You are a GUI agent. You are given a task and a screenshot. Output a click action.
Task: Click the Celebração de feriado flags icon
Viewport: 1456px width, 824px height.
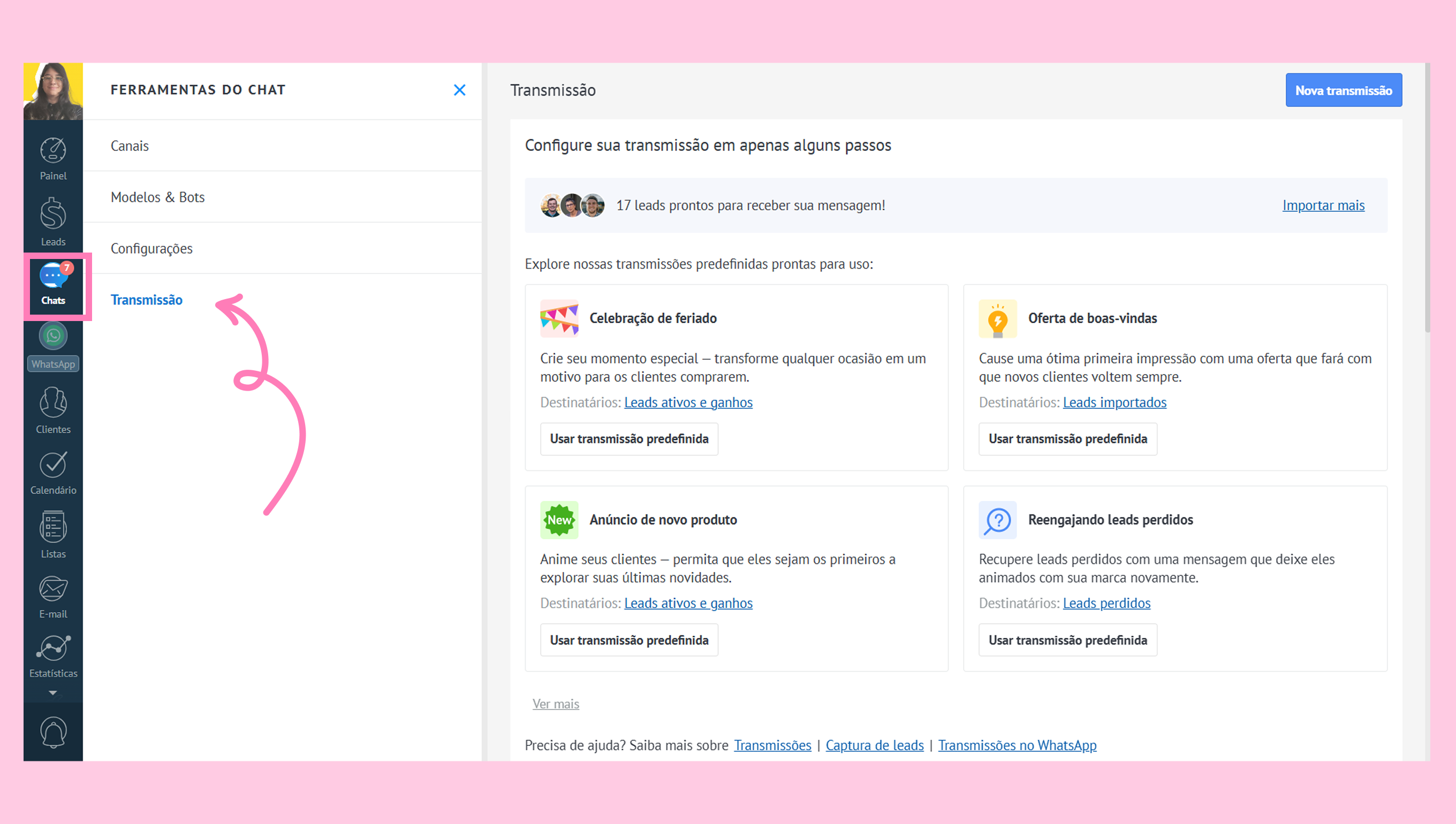[559, 318]
